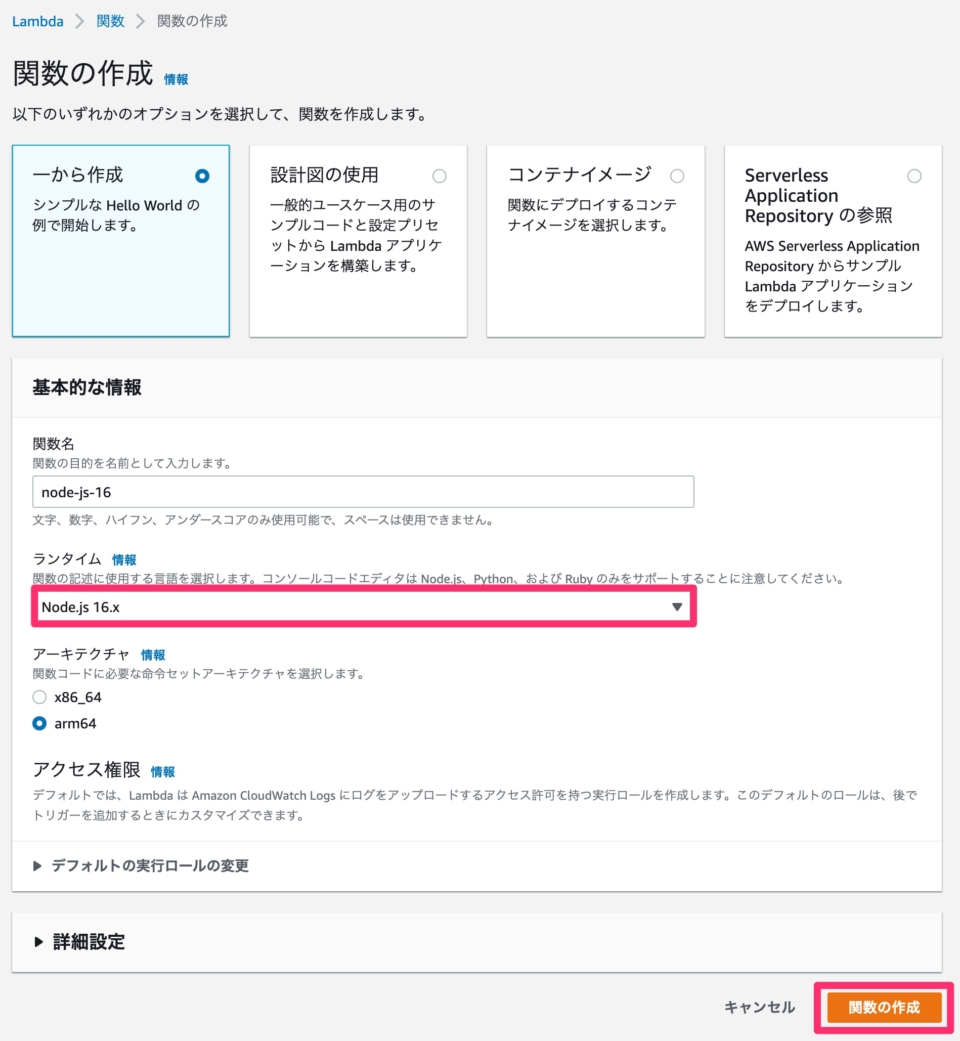Click inside the 関数名 input field
The width and height of the screenshot is (960, 1041).
point(363,491)
